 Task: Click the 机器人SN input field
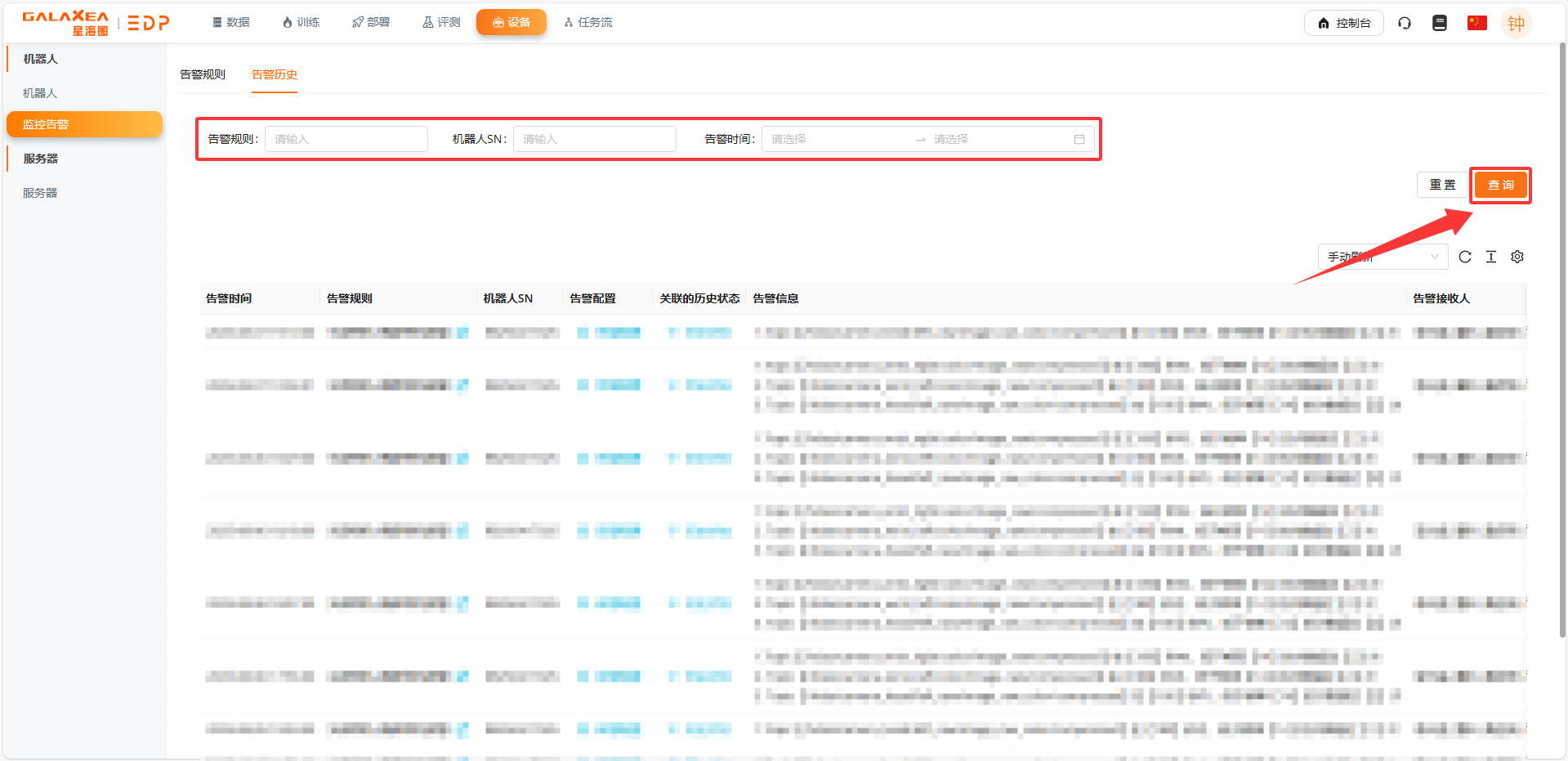point(594,139)
